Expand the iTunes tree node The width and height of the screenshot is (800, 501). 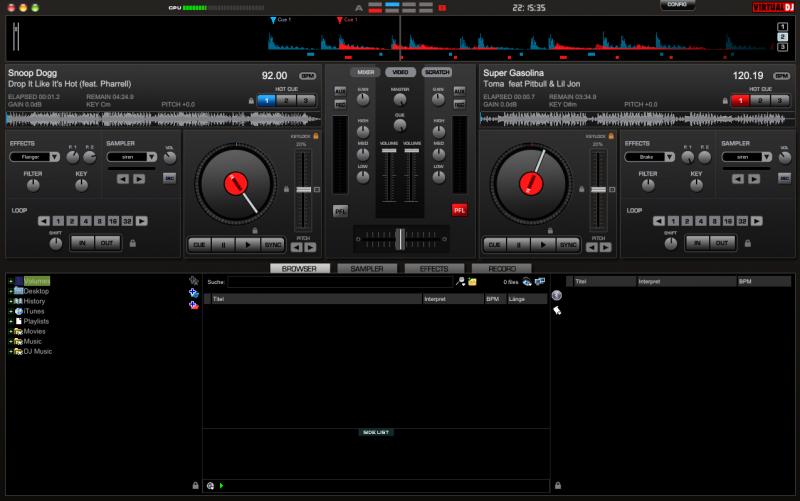tap(11, 311)
